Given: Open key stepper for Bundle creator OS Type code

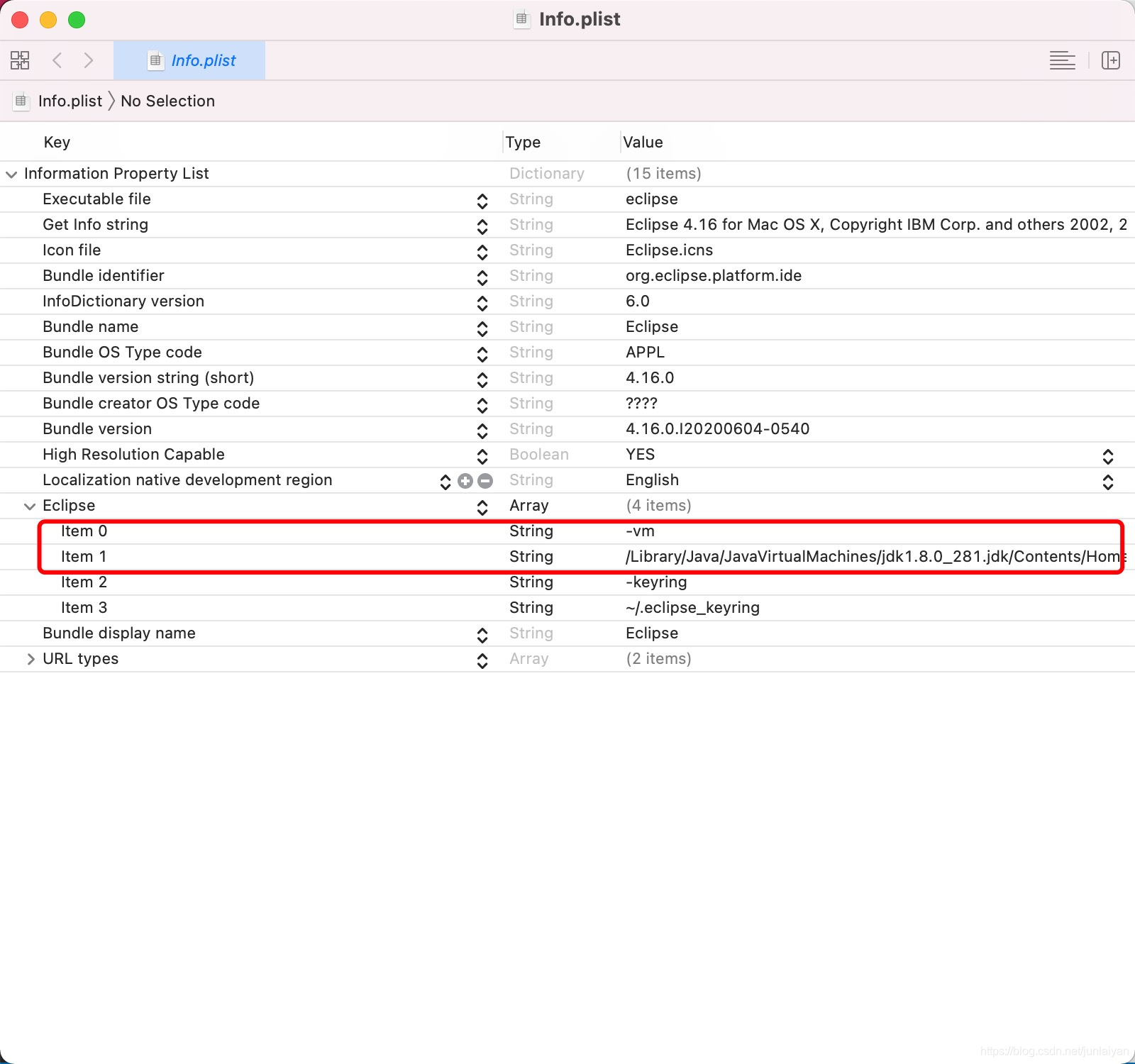Looking at the screenshot, I should click(482, 405).
